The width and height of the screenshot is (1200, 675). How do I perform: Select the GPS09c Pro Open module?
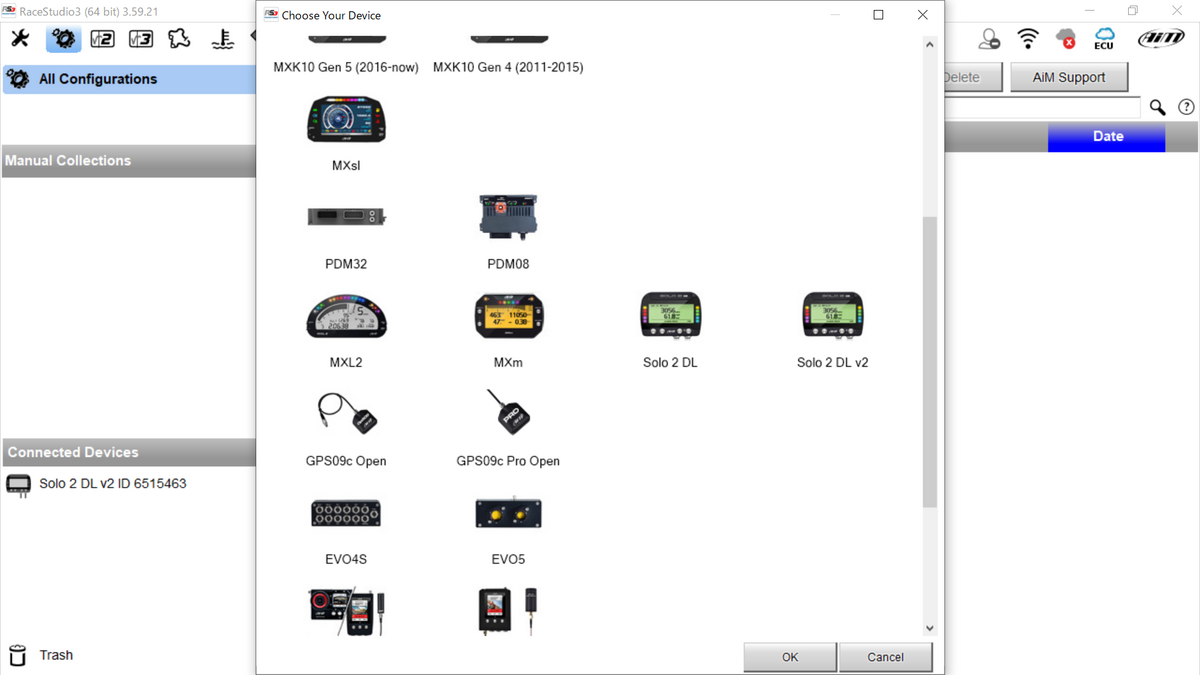pos(508,413)
